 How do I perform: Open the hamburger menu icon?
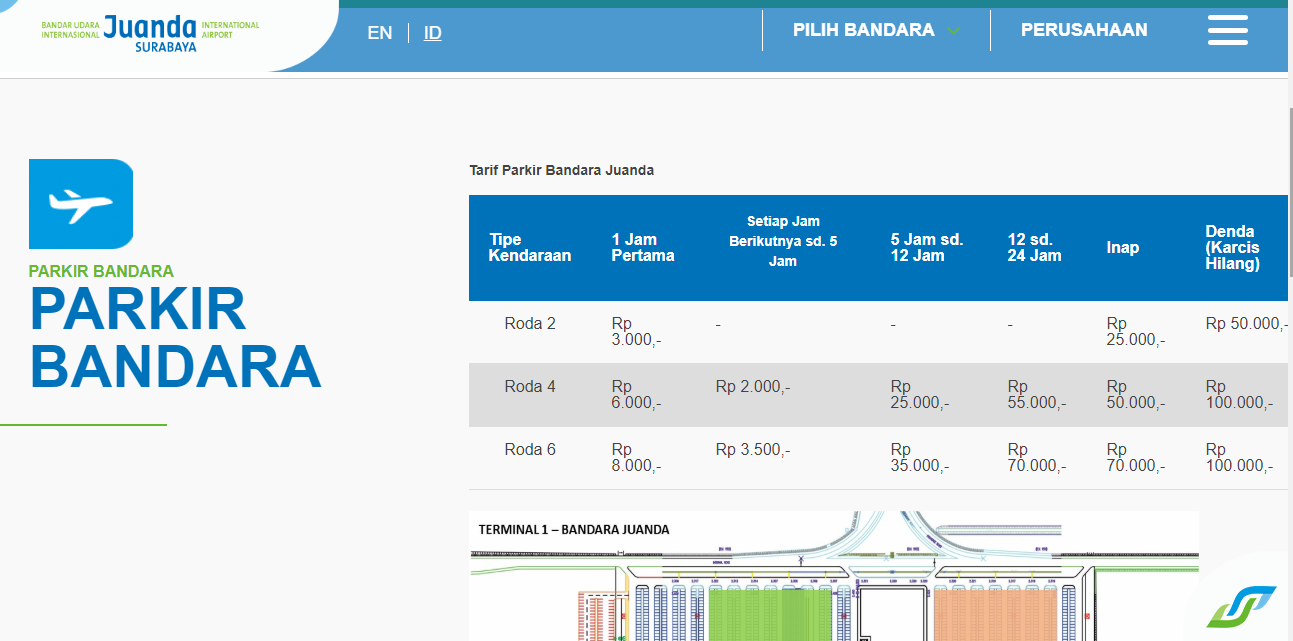click(x=1227, y=30)
